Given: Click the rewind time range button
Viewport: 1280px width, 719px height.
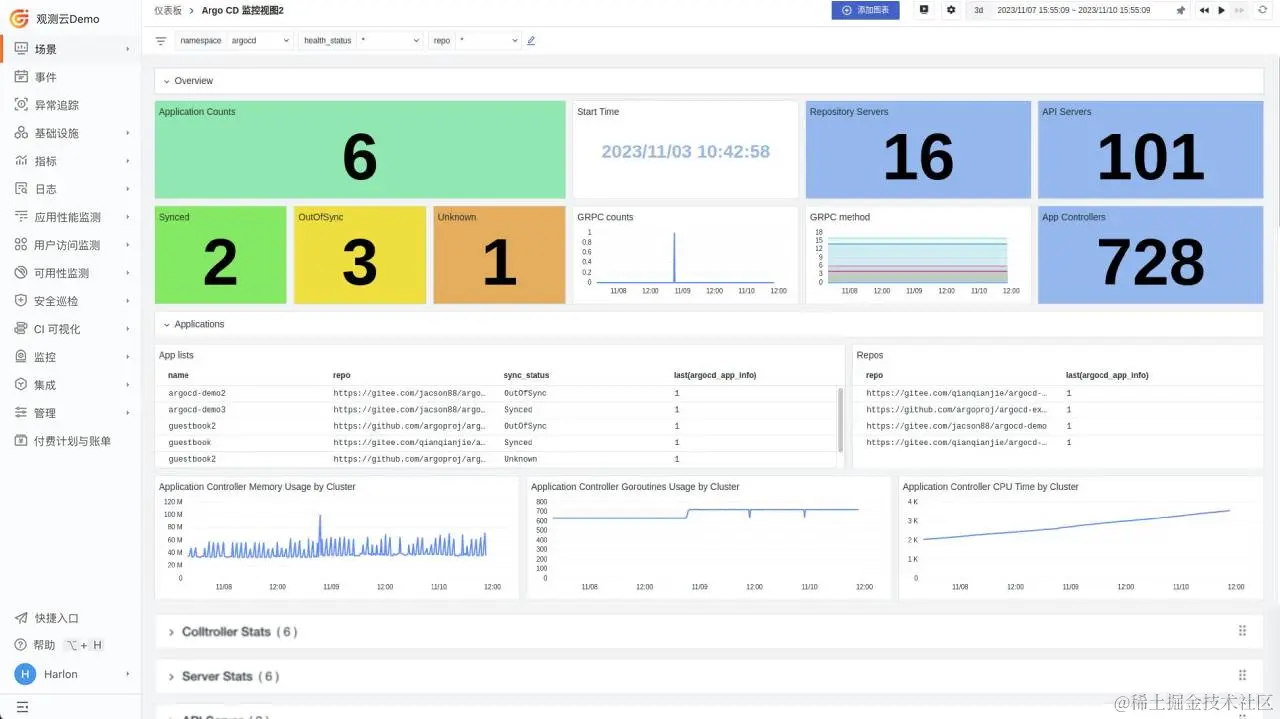Looking at the screenshot, I should pos(1204,10).
